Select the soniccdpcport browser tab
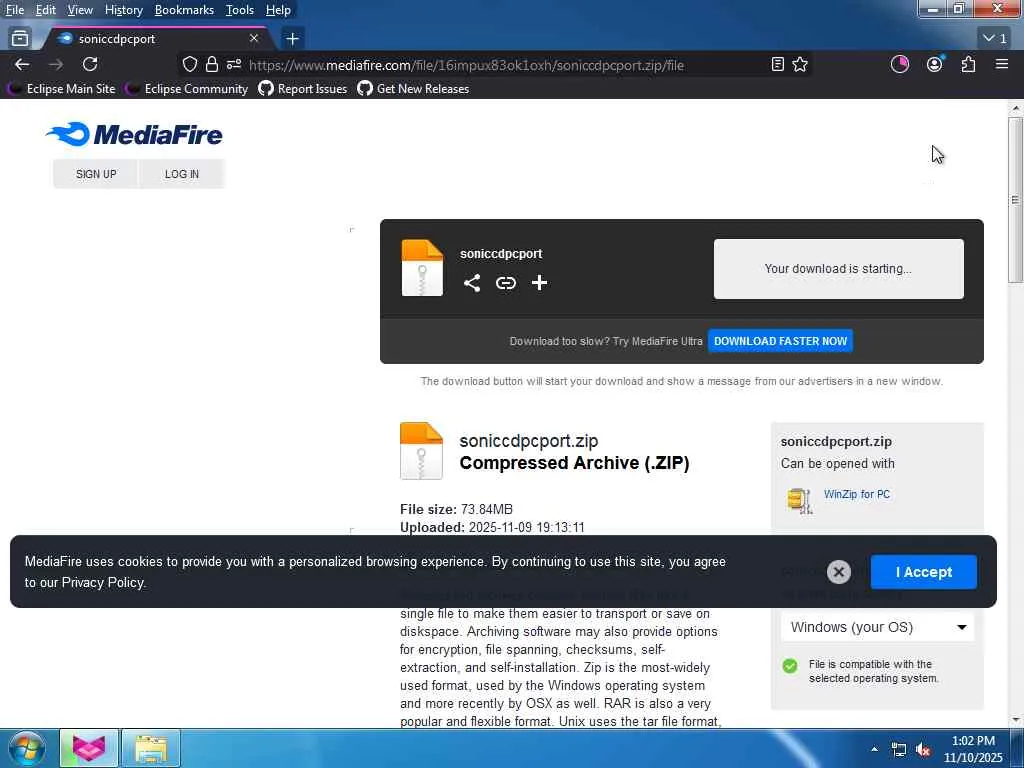Image resolution: width=1024 pixels, height=768 pixels. [157, 39]
